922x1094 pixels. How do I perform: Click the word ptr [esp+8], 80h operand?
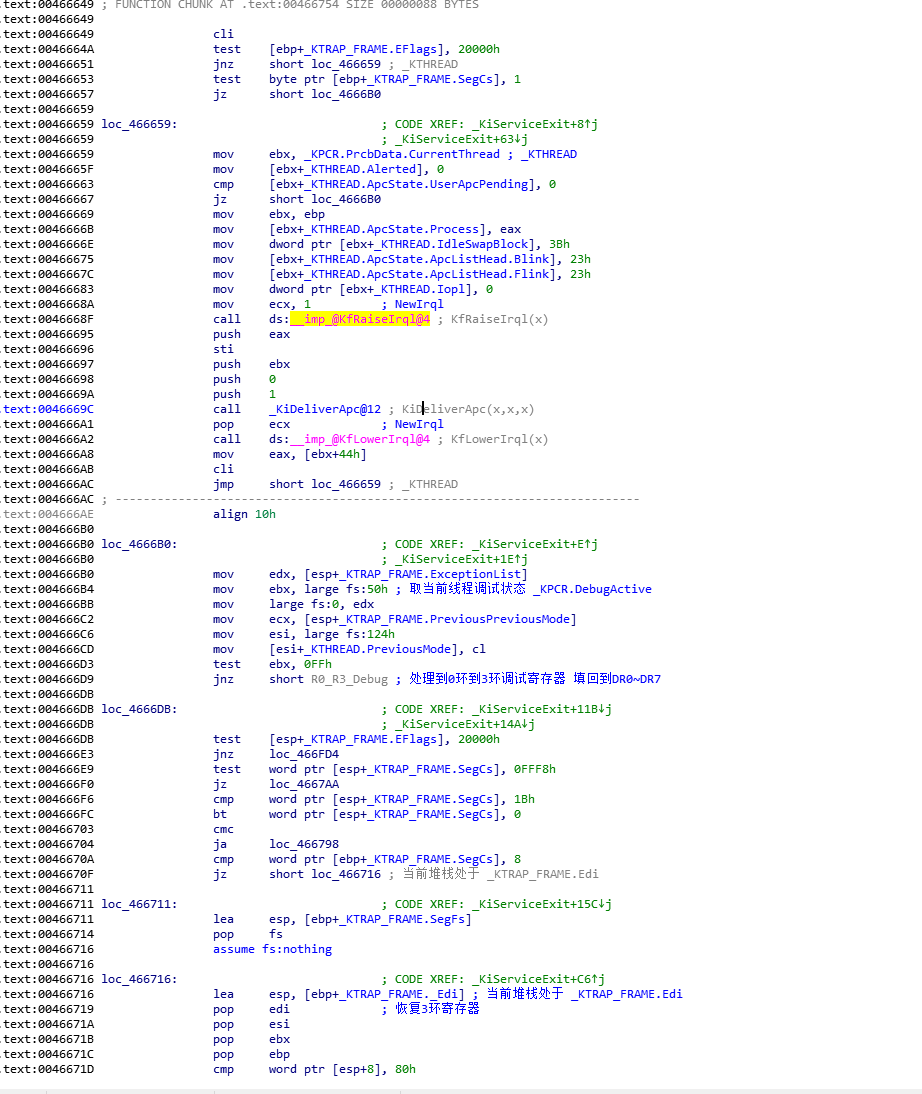pyautogui.click(x=343, y=1069)
